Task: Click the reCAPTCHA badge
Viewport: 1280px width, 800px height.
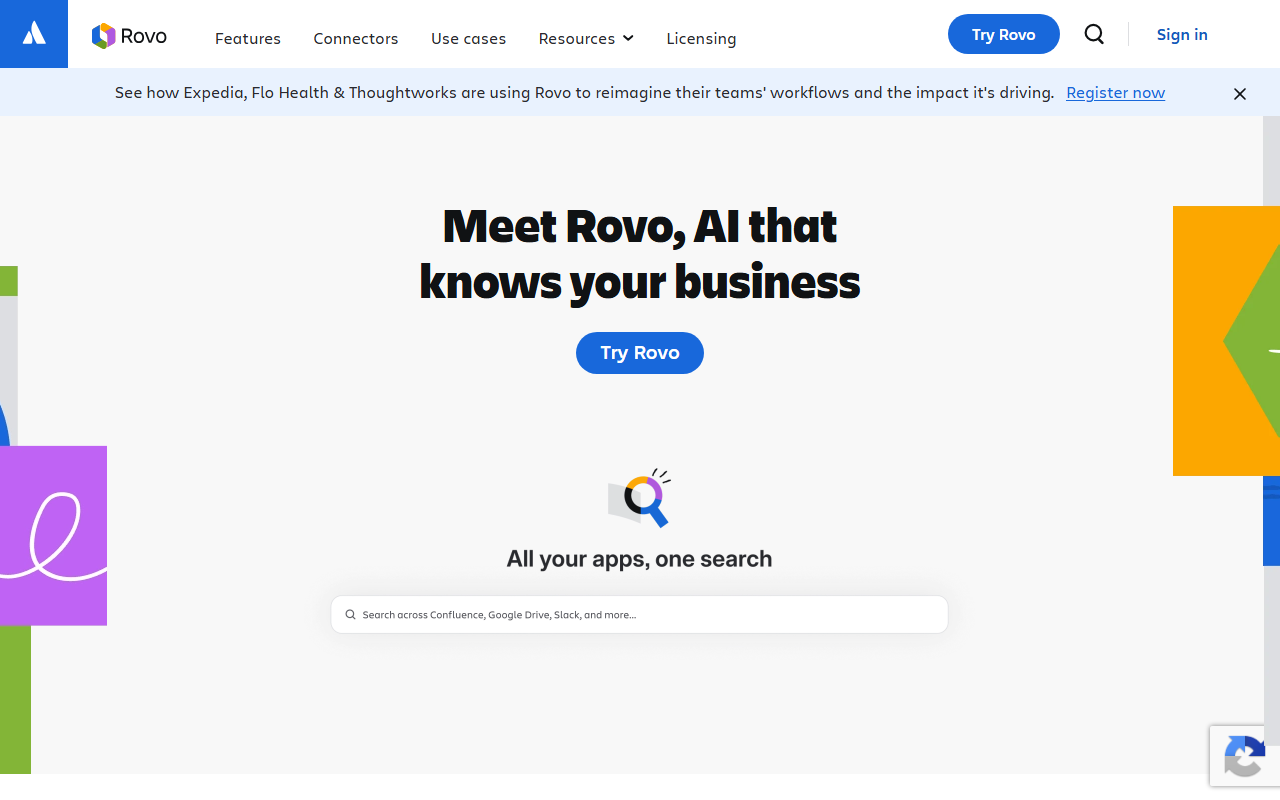Action: [1245, 755]
